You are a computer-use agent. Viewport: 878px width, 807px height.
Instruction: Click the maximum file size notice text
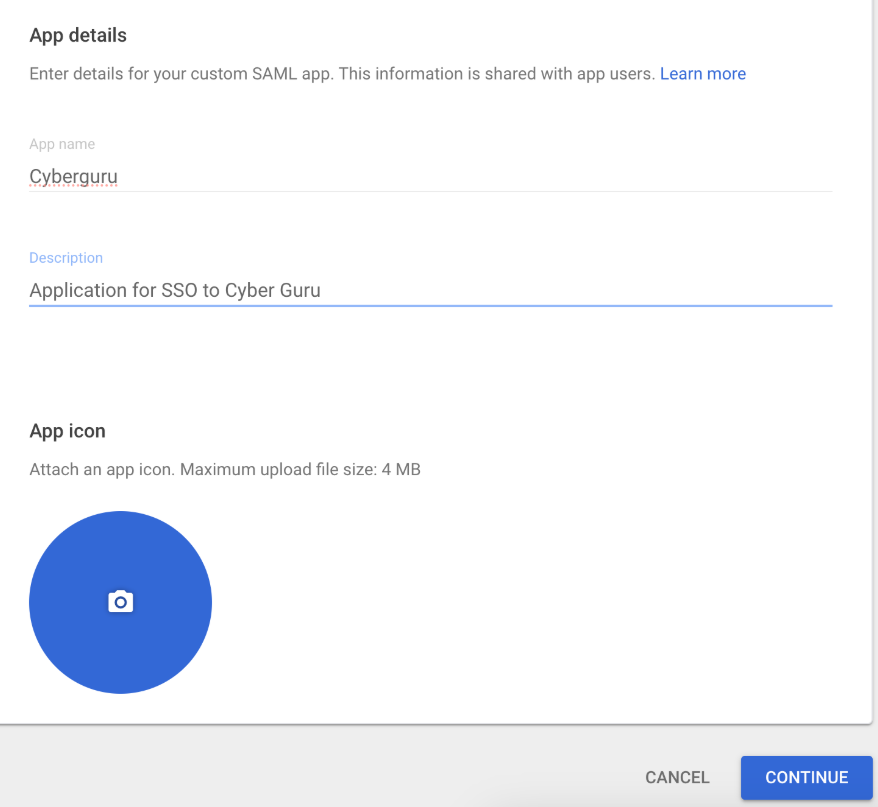click(224, 469)
